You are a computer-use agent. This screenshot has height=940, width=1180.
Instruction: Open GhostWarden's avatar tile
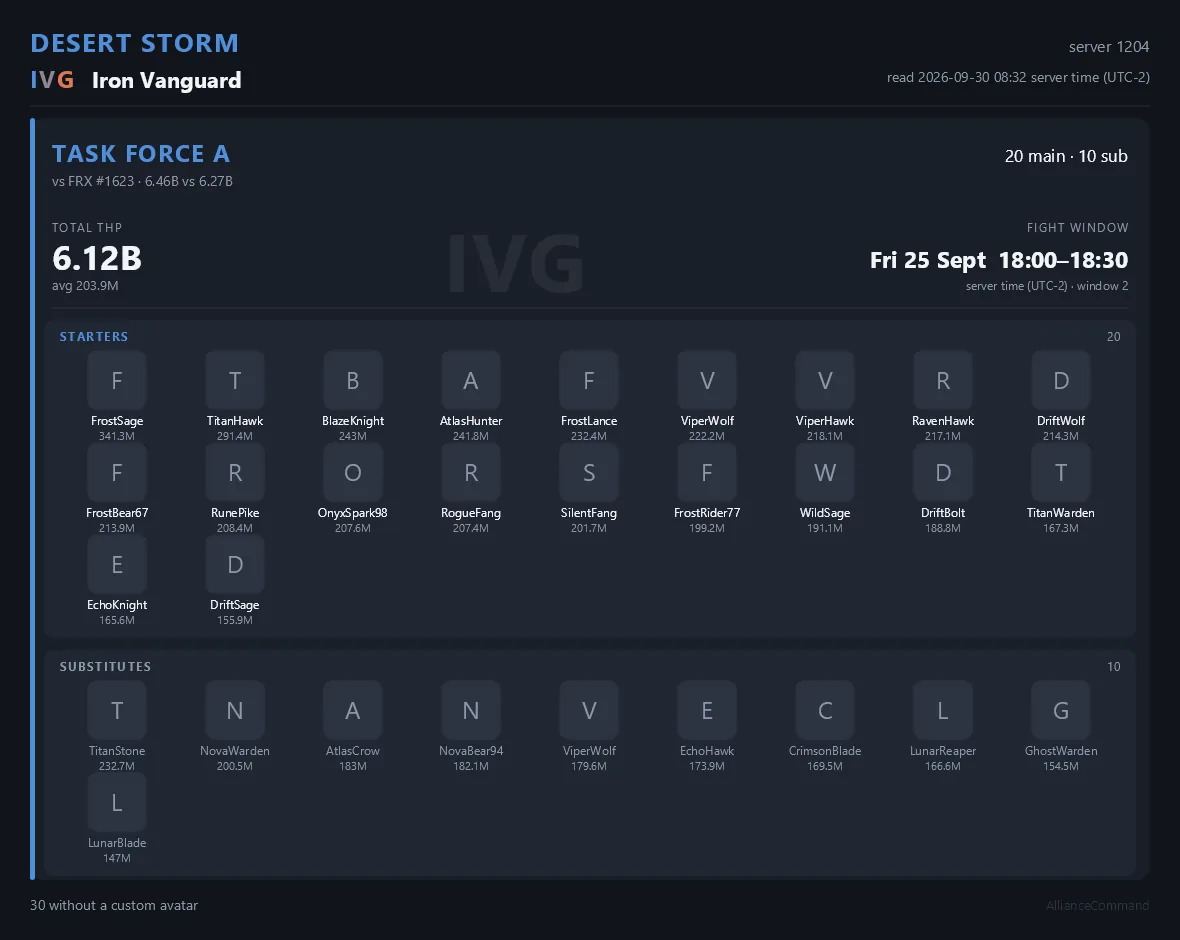1061,710
